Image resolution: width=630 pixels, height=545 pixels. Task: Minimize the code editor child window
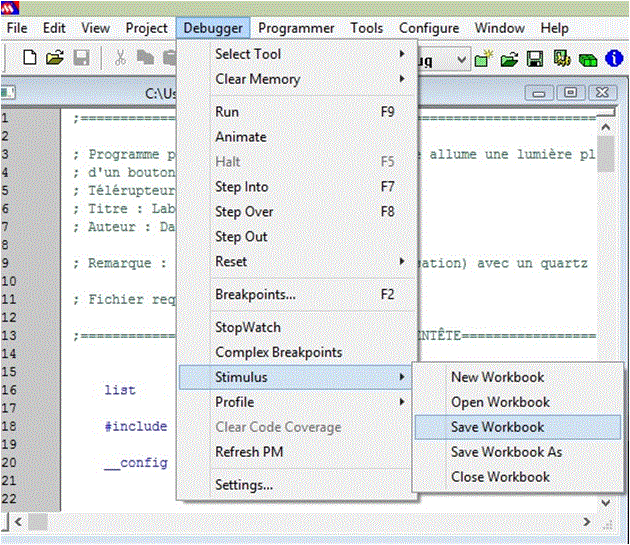click(539, 93)
